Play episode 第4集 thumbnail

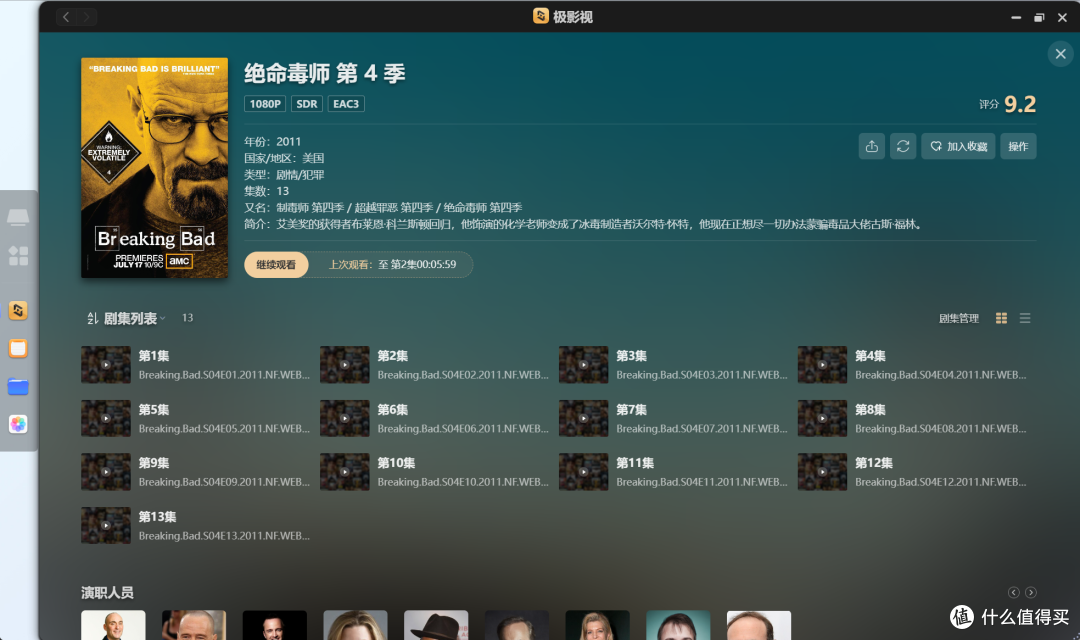(822, 364)
